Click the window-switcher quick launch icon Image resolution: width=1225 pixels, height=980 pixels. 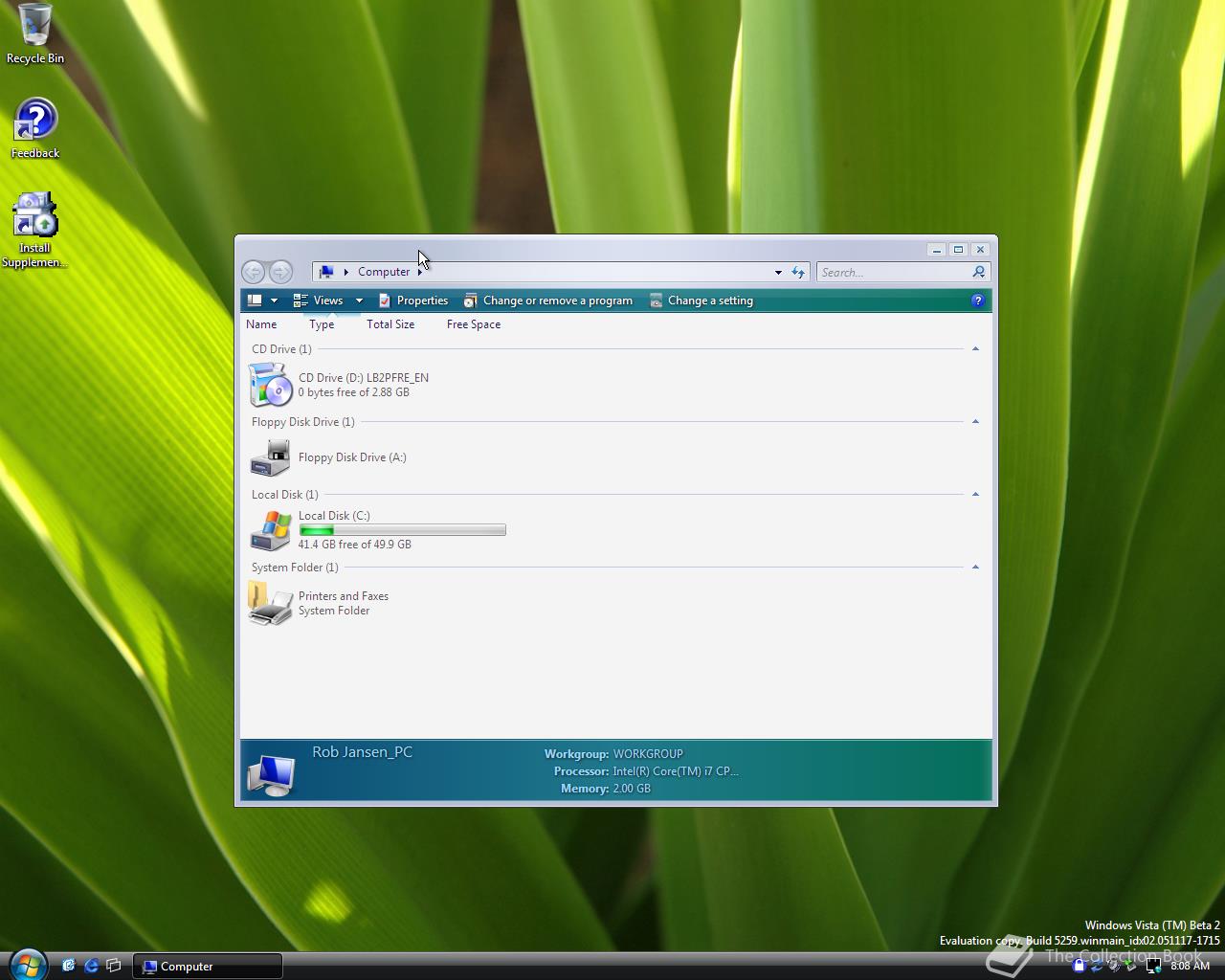pyautogui.click(x=114, y=966)
